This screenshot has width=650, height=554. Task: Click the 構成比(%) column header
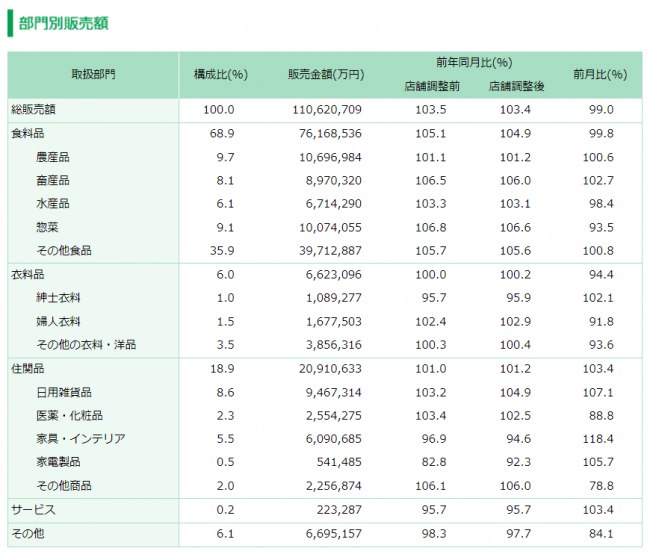220,74
